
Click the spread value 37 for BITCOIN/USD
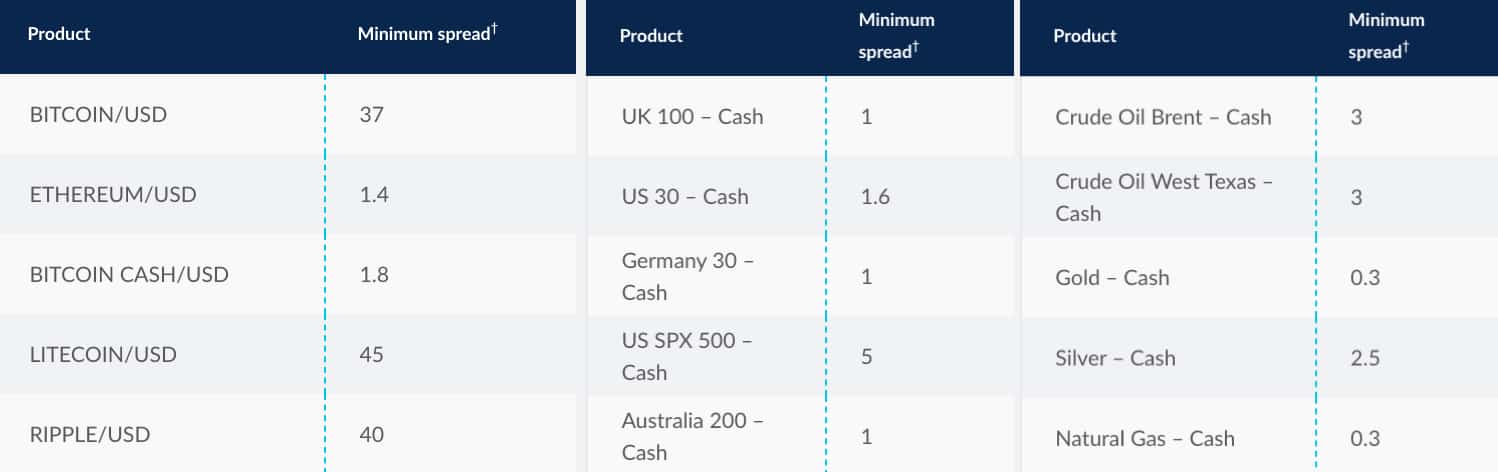[371, 114]
